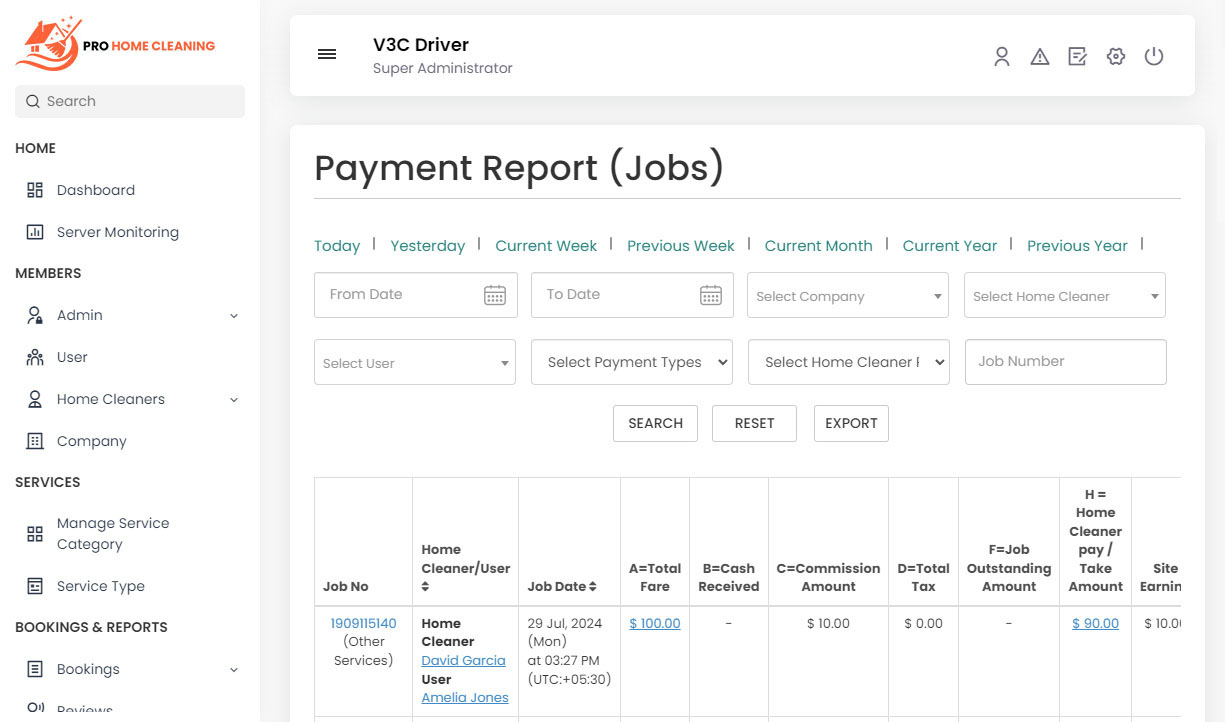Log out using the power icon
The width and height of the screenshot is (1225, 722).
pyautogui.click(x=1154, y=56)
